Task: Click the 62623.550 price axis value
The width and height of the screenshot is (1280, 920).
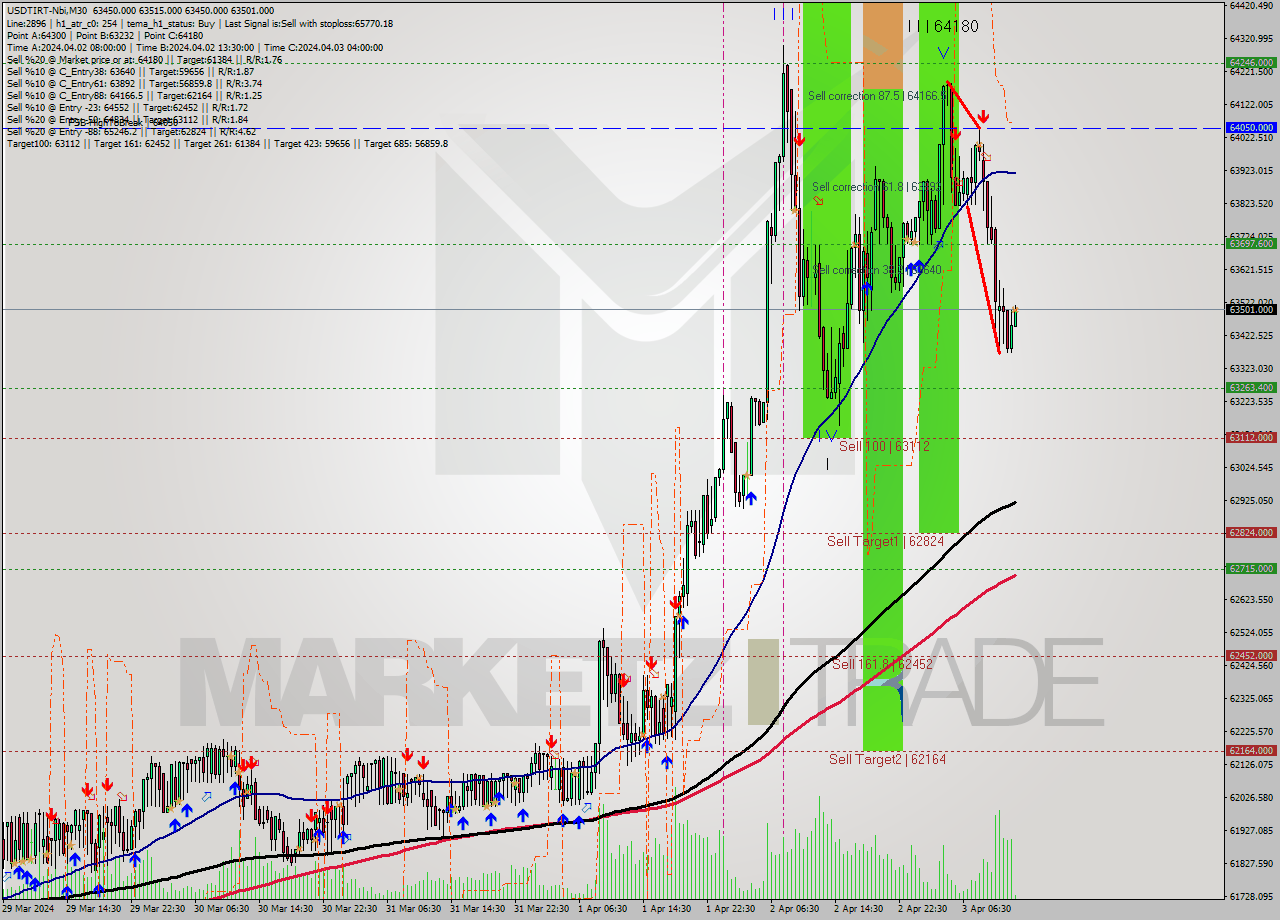Action: tap(1251, 599)
